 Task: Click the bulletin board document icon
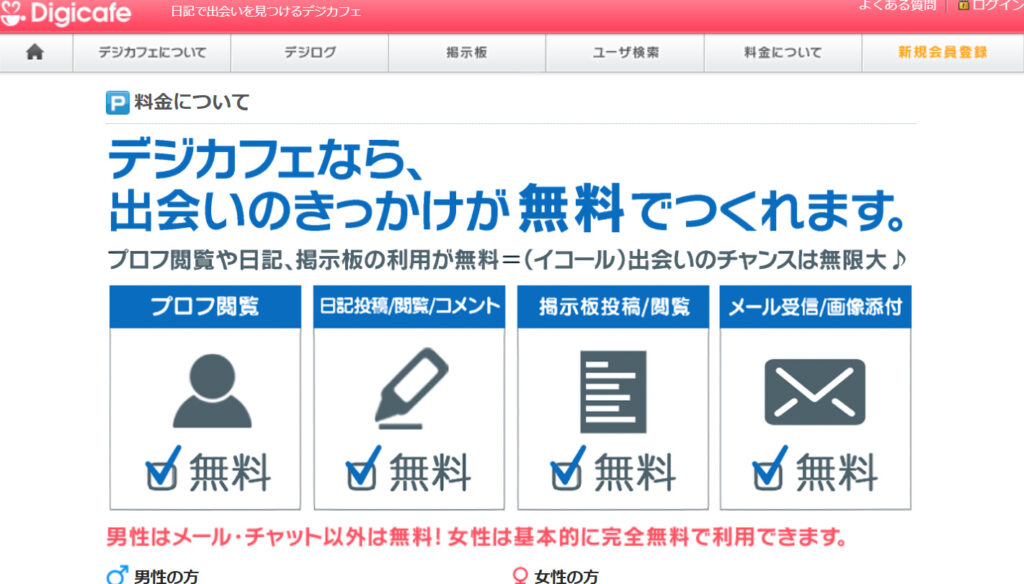click(613, 392)
